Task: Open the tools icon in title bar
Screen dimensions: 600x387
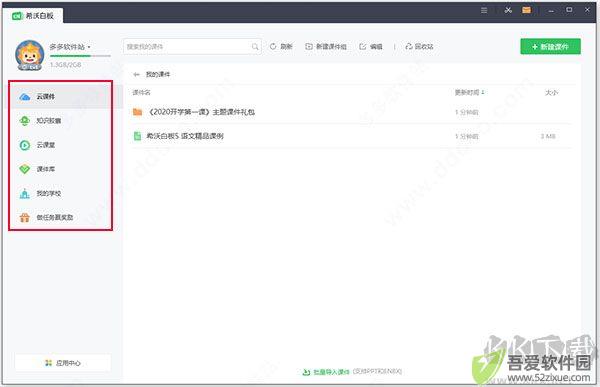Action: pyautogui.click(x=508, y=10)
